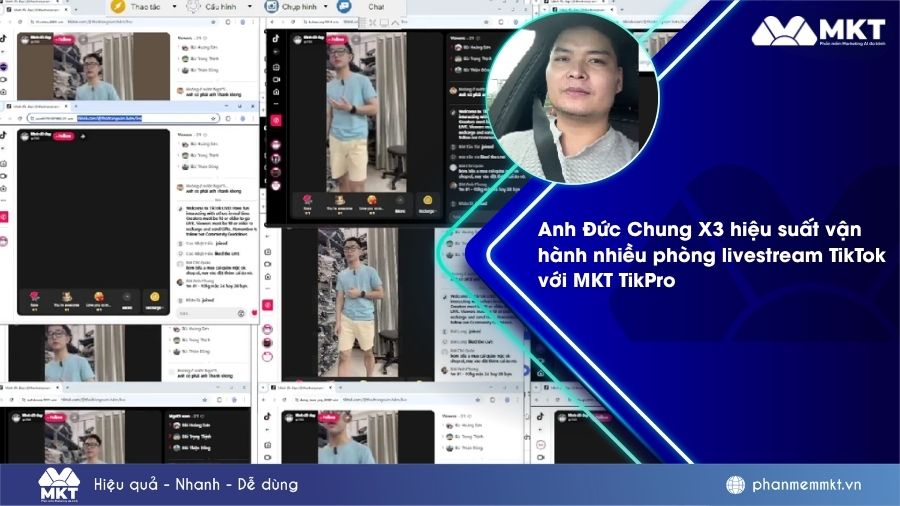
Task: Browser back arrow in top-center window toolbar
Action: click(273, 22)
